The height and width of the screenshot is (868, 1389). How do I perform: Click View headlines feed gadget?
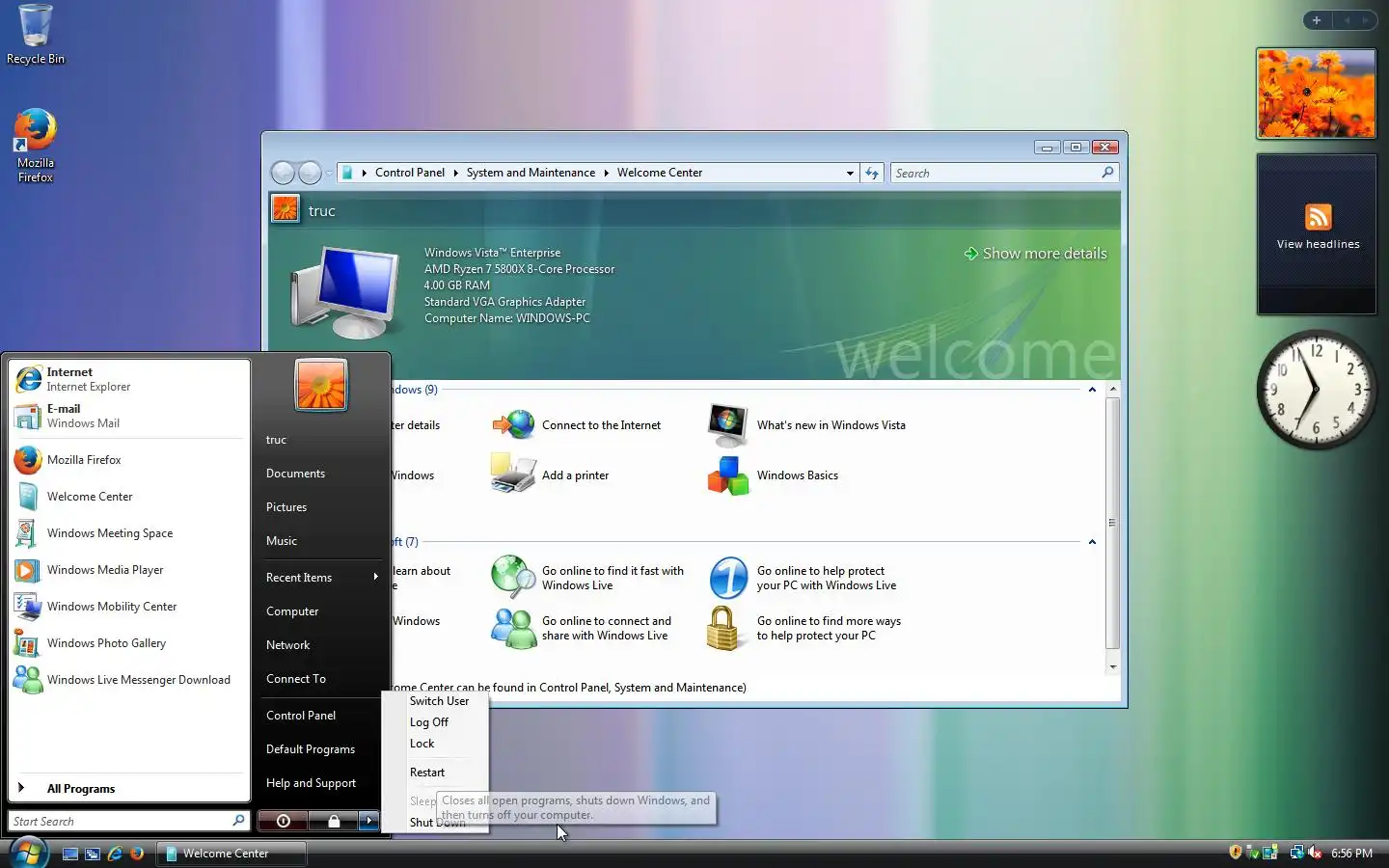coord(1316,234)
